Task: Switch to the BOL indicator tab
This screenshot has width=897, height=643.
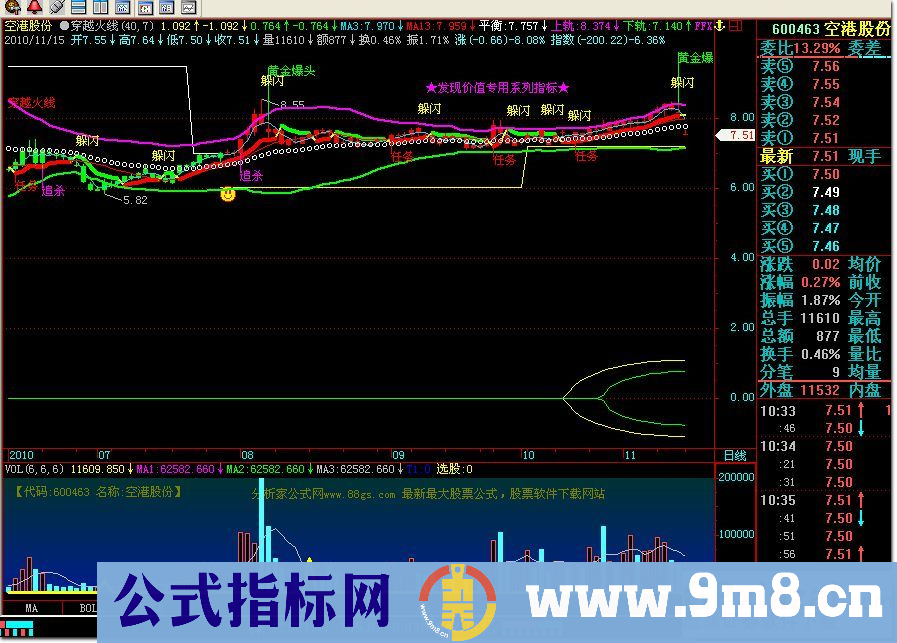Action: (86, 608)
